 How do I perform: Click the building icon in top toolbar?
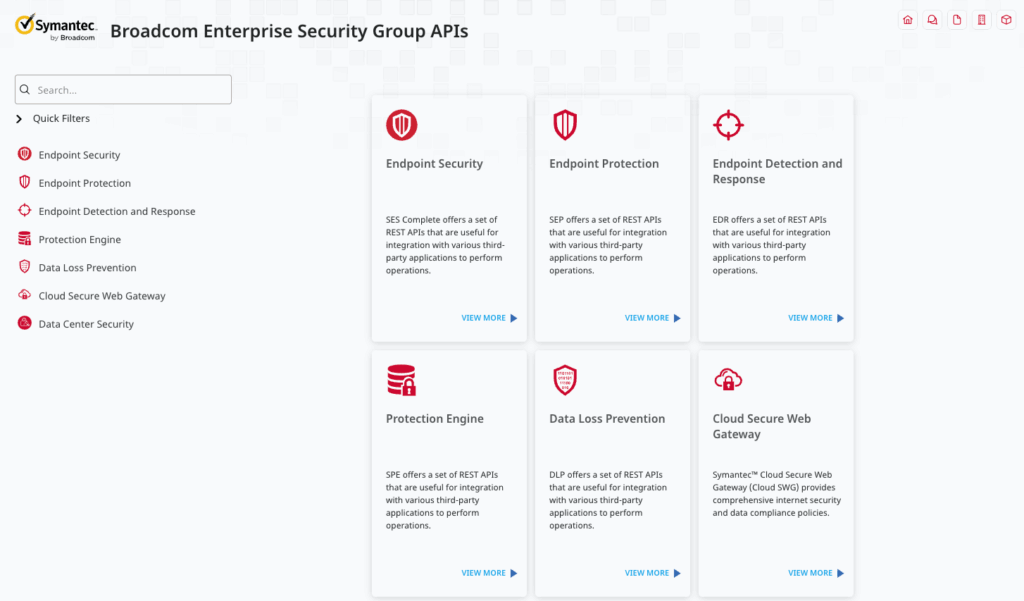coord(982,20)
